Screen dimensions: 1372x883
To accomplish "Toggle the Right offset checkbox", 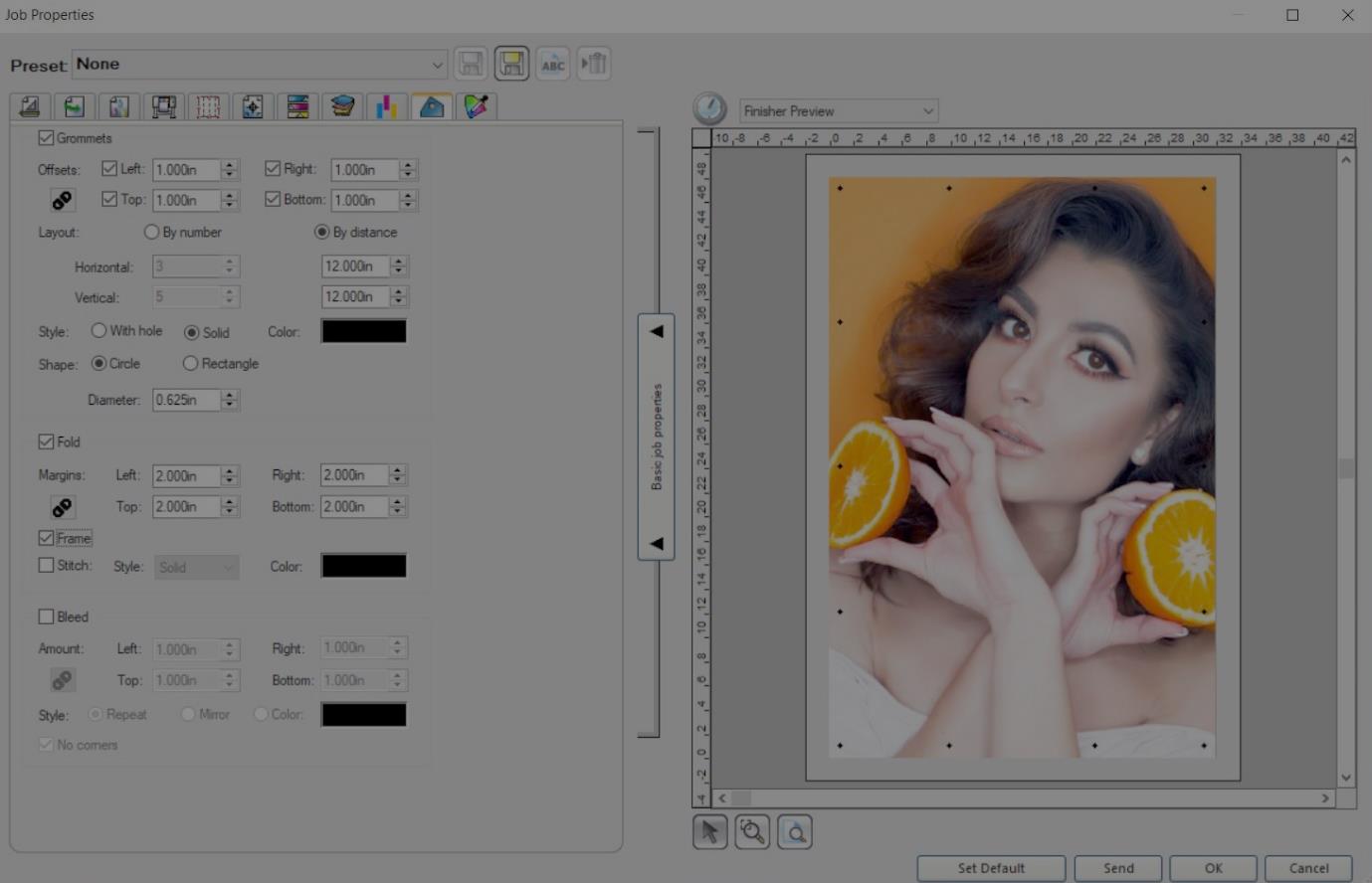I will [273, 169].
